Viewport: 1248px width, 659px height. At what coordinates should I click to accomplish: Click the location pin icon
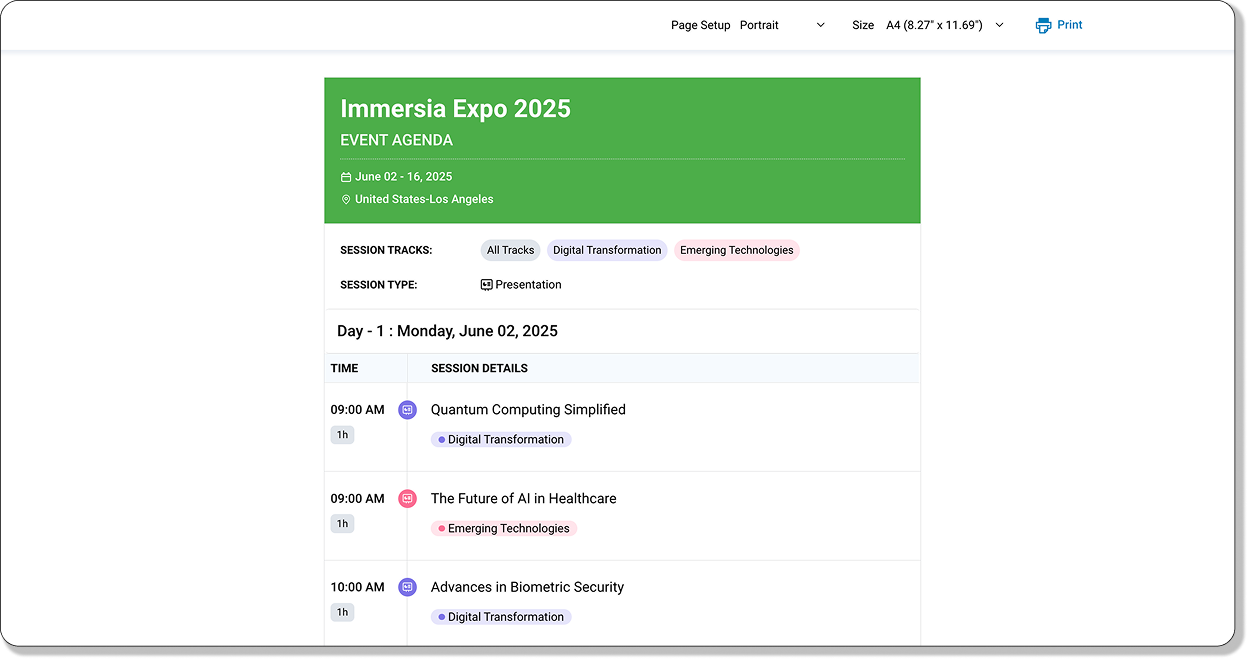tap(346, 200)
